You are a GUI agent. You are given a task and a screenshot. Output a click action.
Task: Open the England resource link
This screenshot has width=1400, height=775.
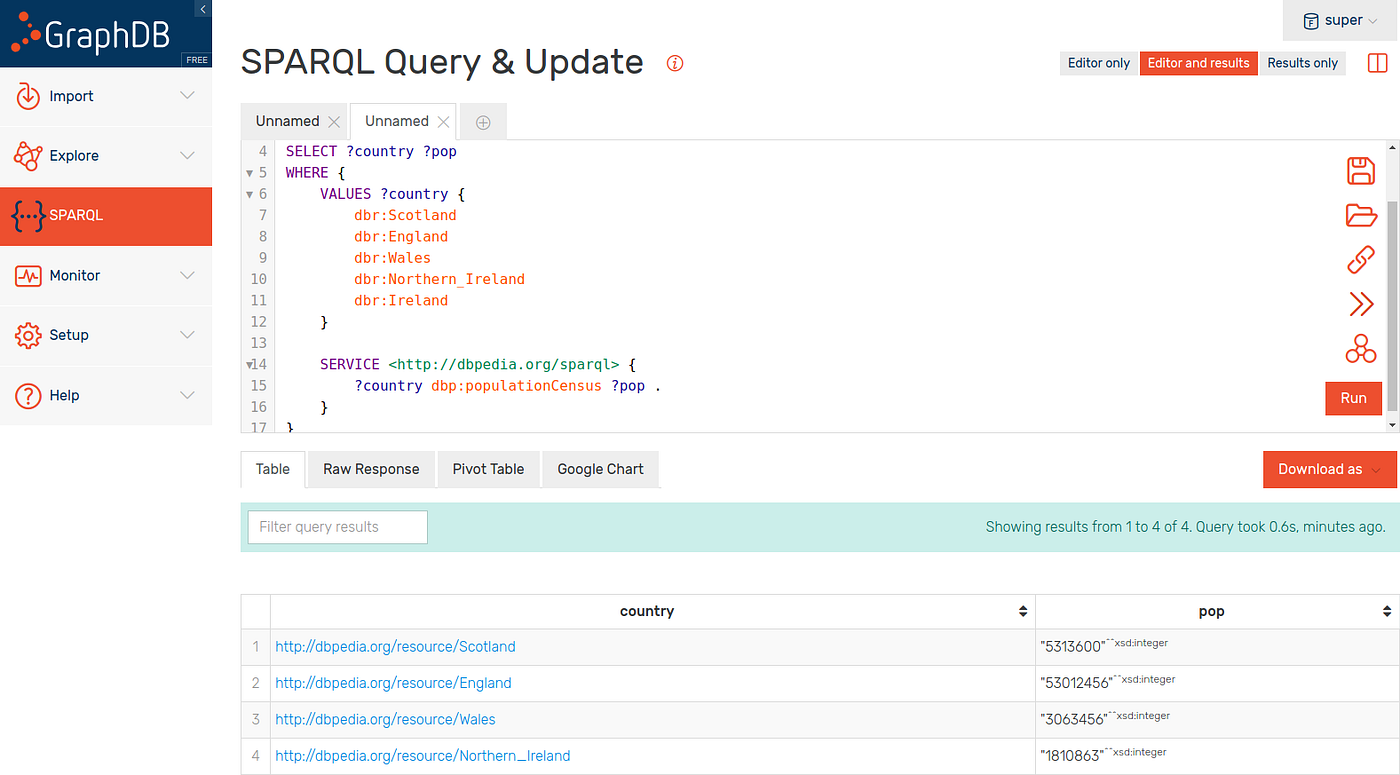click(393, 683)
